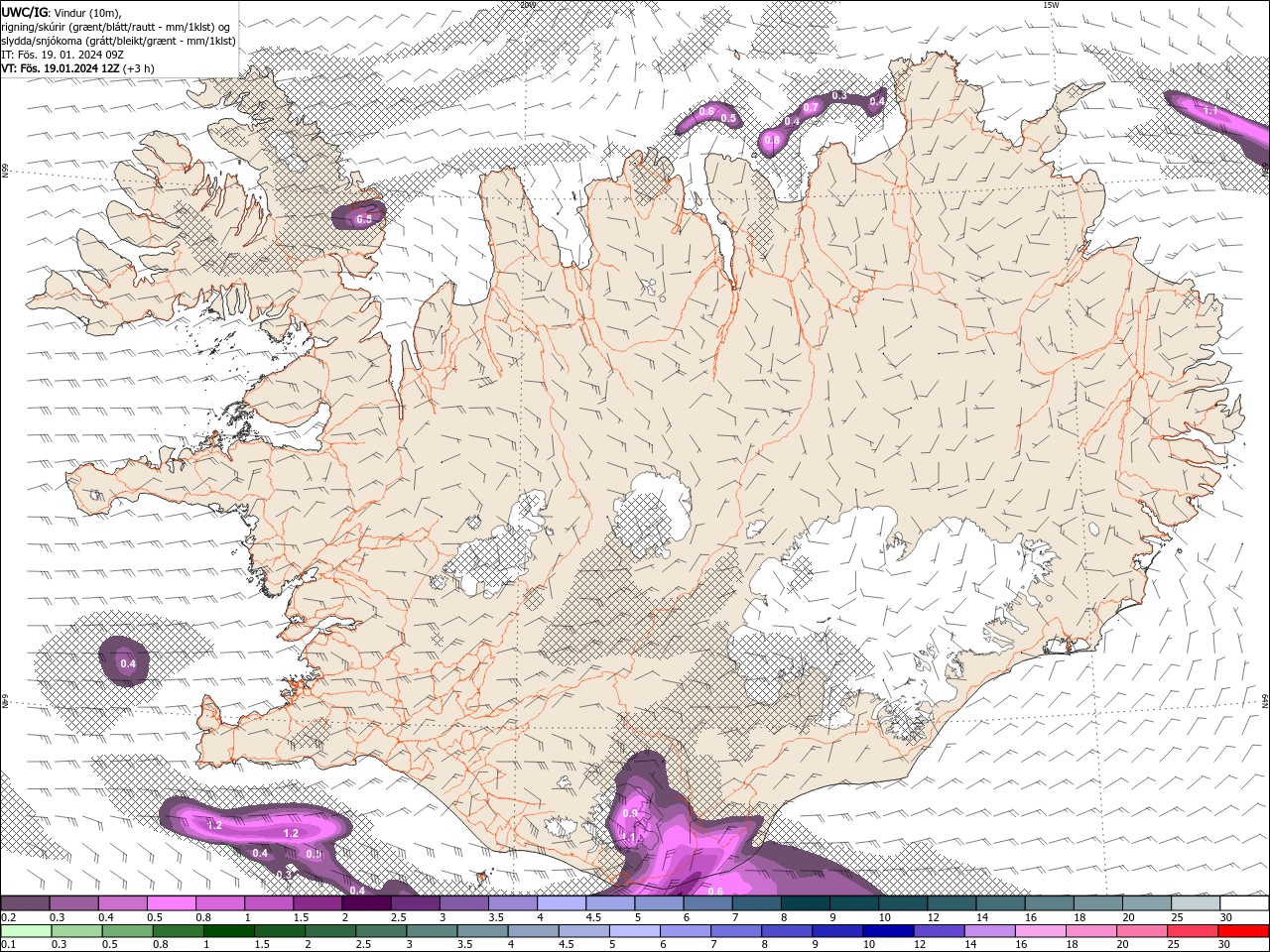The height and width of the screenshot is (952, 1270).
Task: Select the top legend swatch starting at 2
Action: click(366, 903)
